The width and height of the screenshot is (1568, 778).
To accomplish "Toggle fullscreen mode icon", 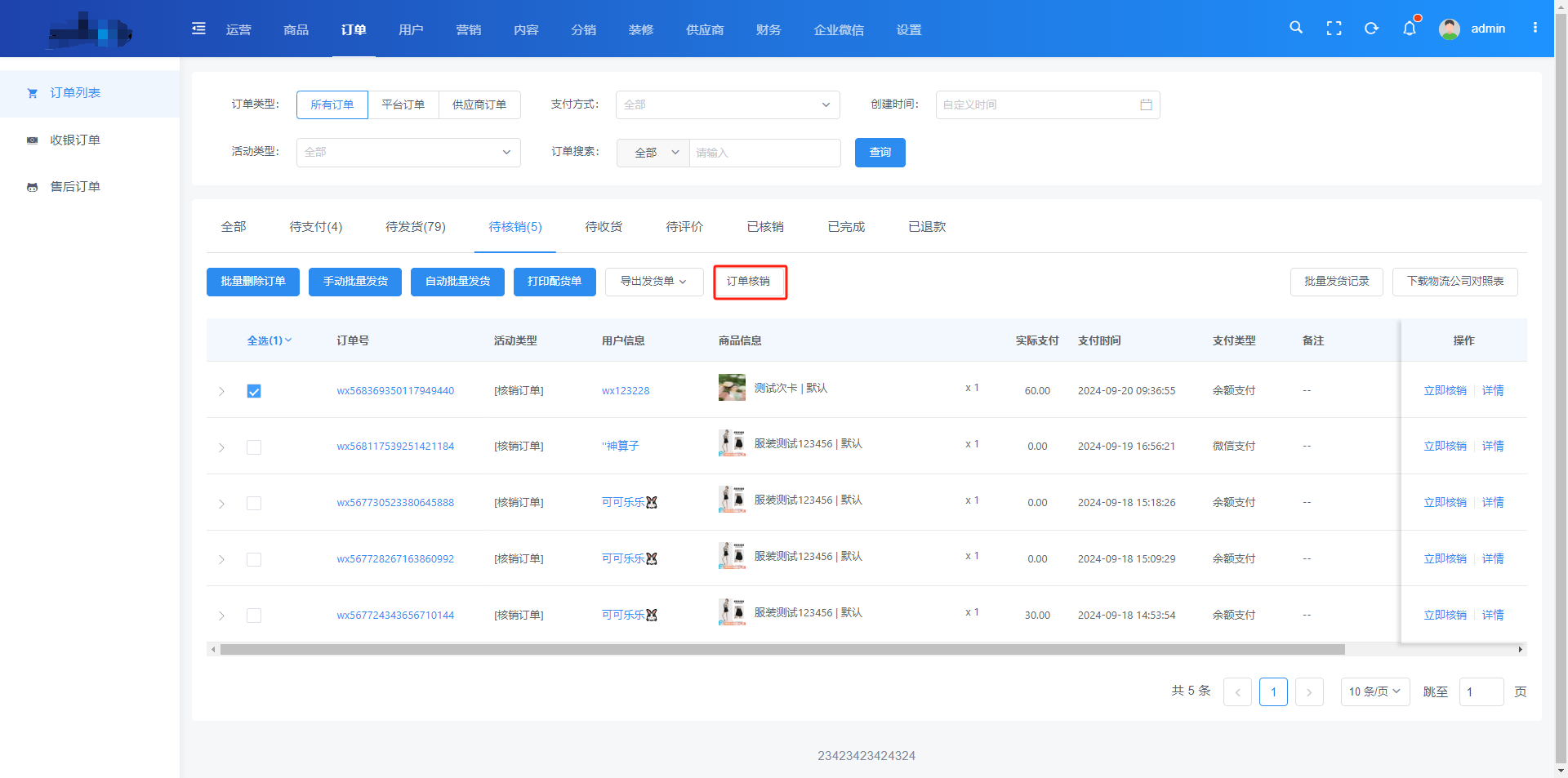I will tap(1334, 29).
